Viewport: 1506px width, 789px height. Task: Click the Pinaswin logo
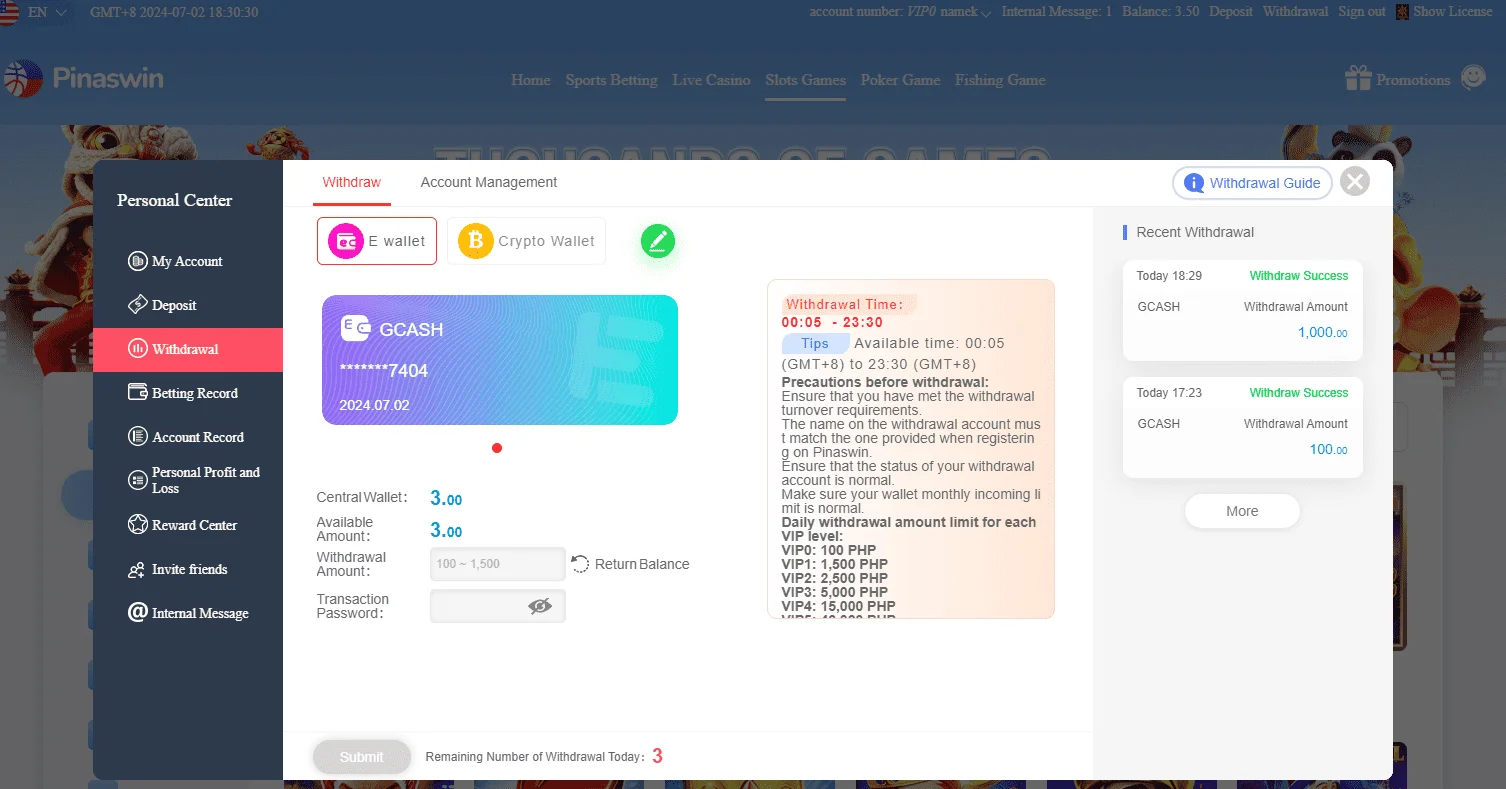tap(83, 79)
